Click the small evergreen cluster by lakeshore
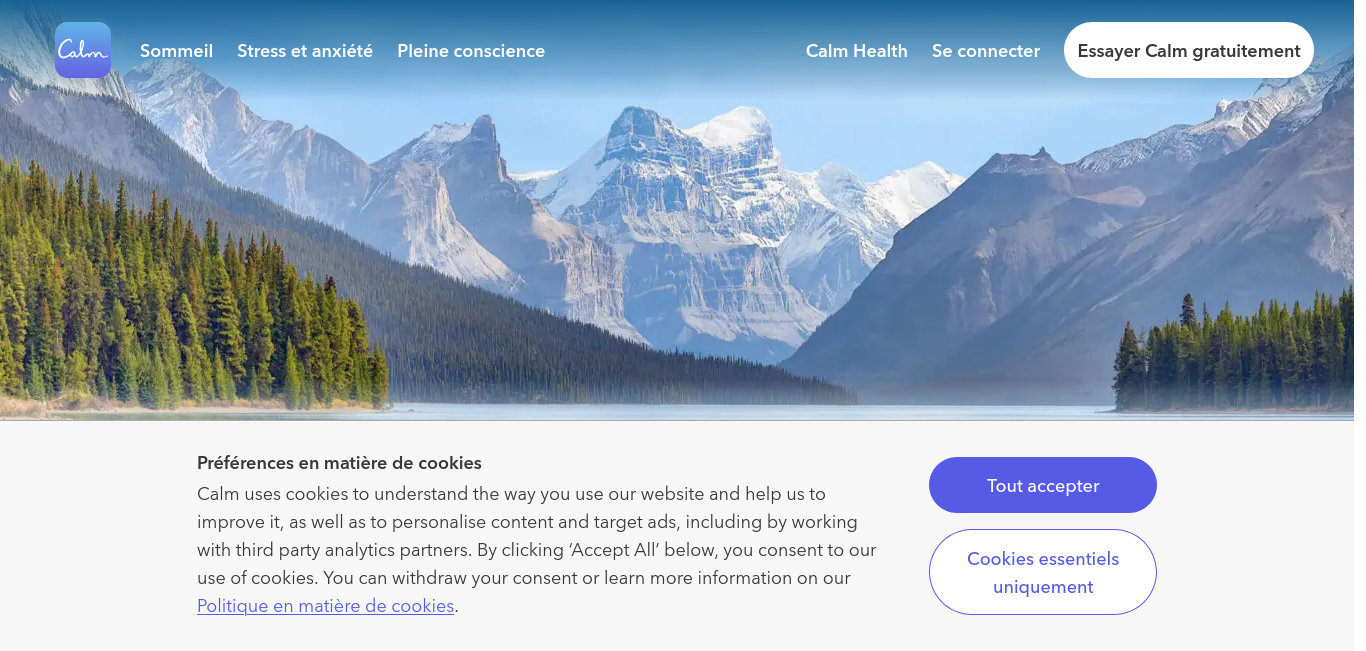The width and height of the screenshot is (1366, 651). point(1235,355)
